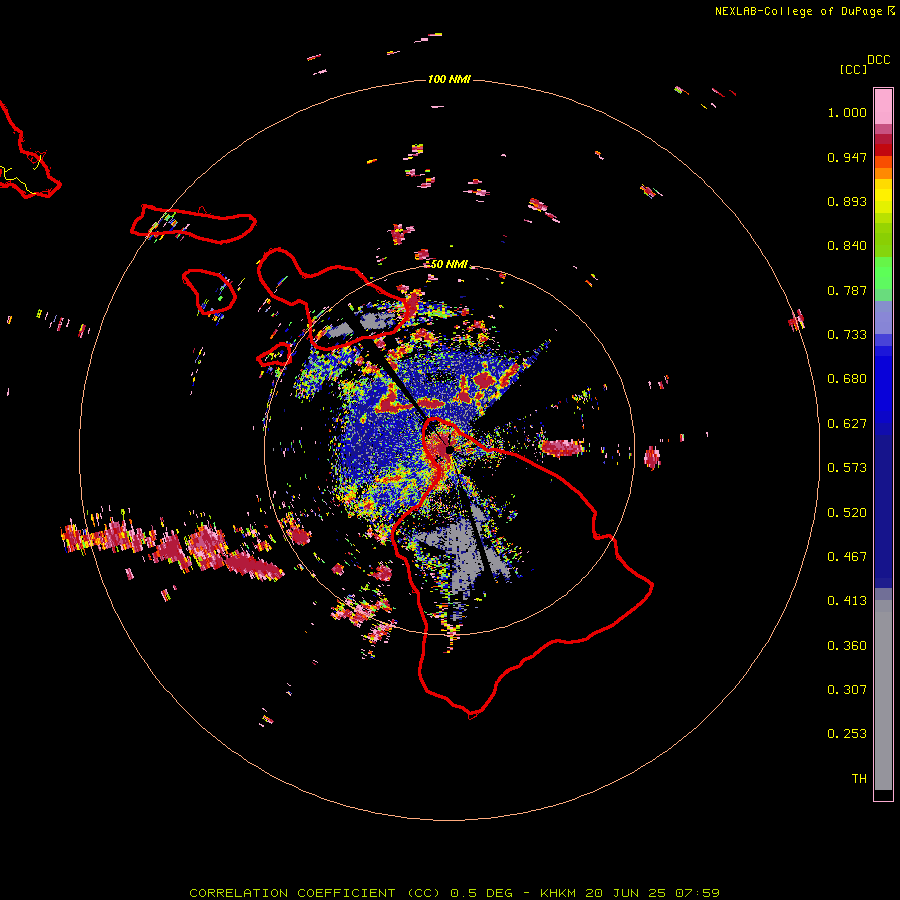
Task: Click the 0.413 legend value
Action: [x=847, y=601]
